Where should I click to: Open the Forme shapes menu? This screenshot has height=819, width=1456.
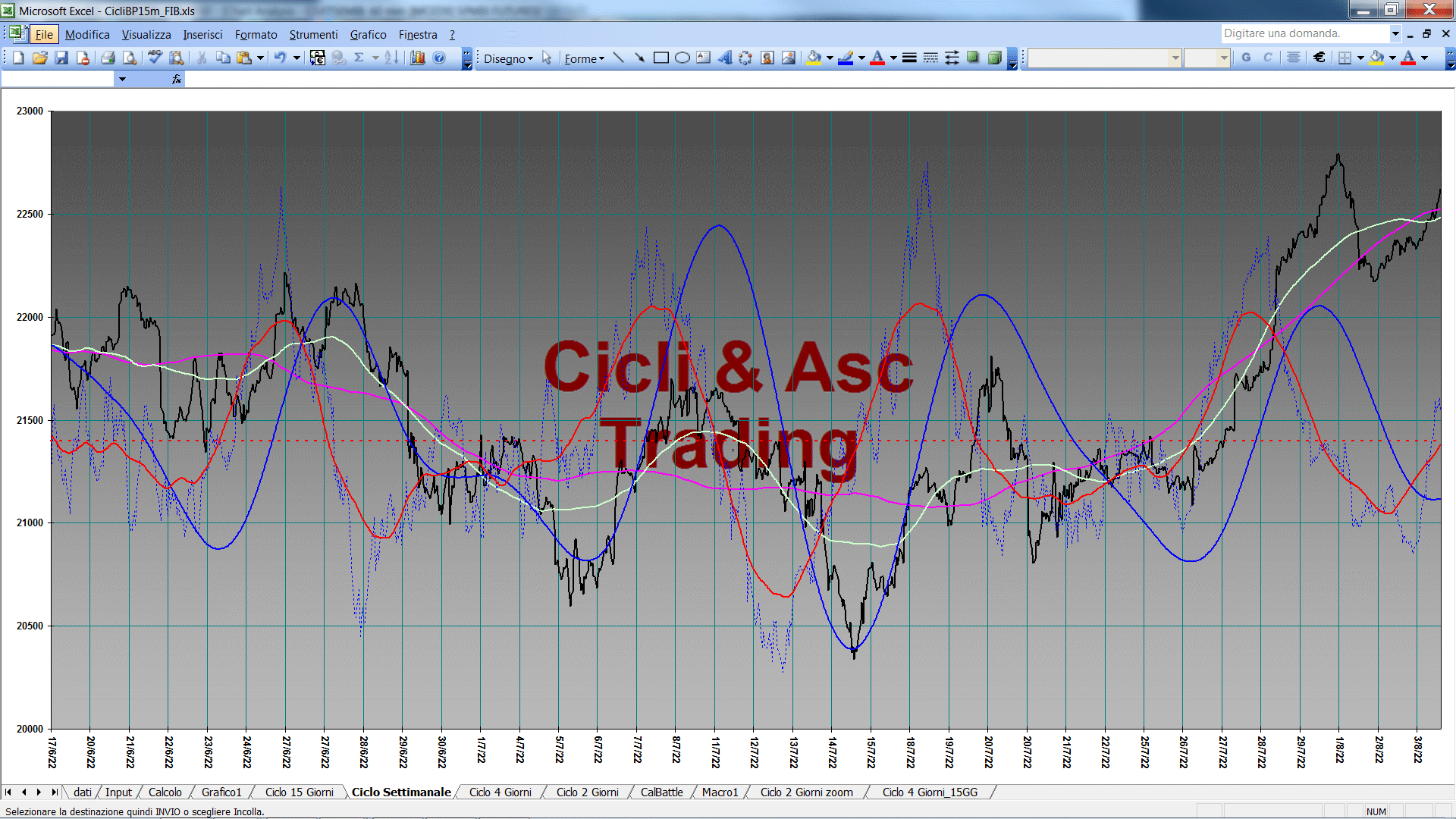[584, 58]
